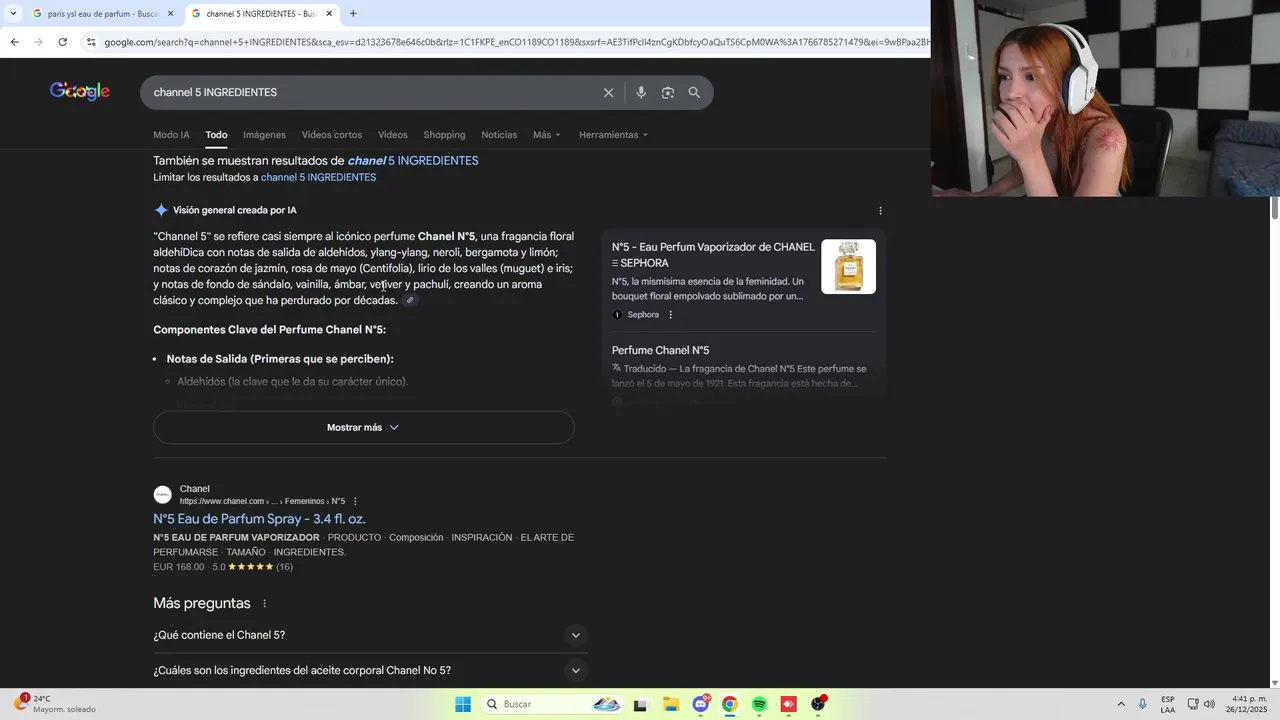Click the Chrome taskbar icon
Screen dimensions: 1280x720
click(x=730, y=704)
